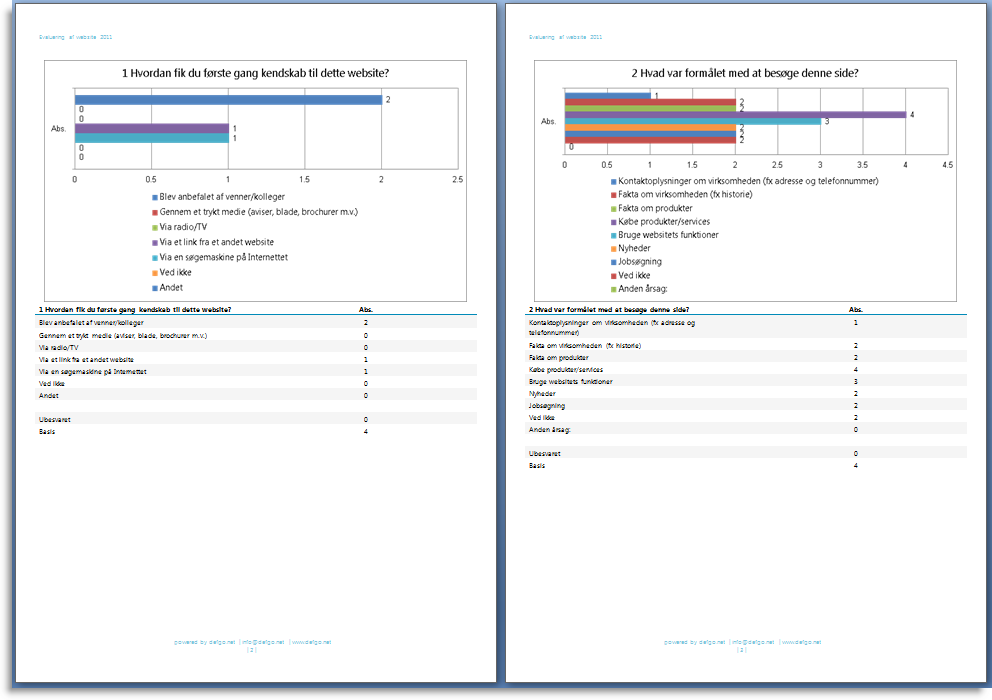The image size is (992, 700).
Task: Click the purple bar labeled 4 in question 2 chart
Action: point(735,115)
